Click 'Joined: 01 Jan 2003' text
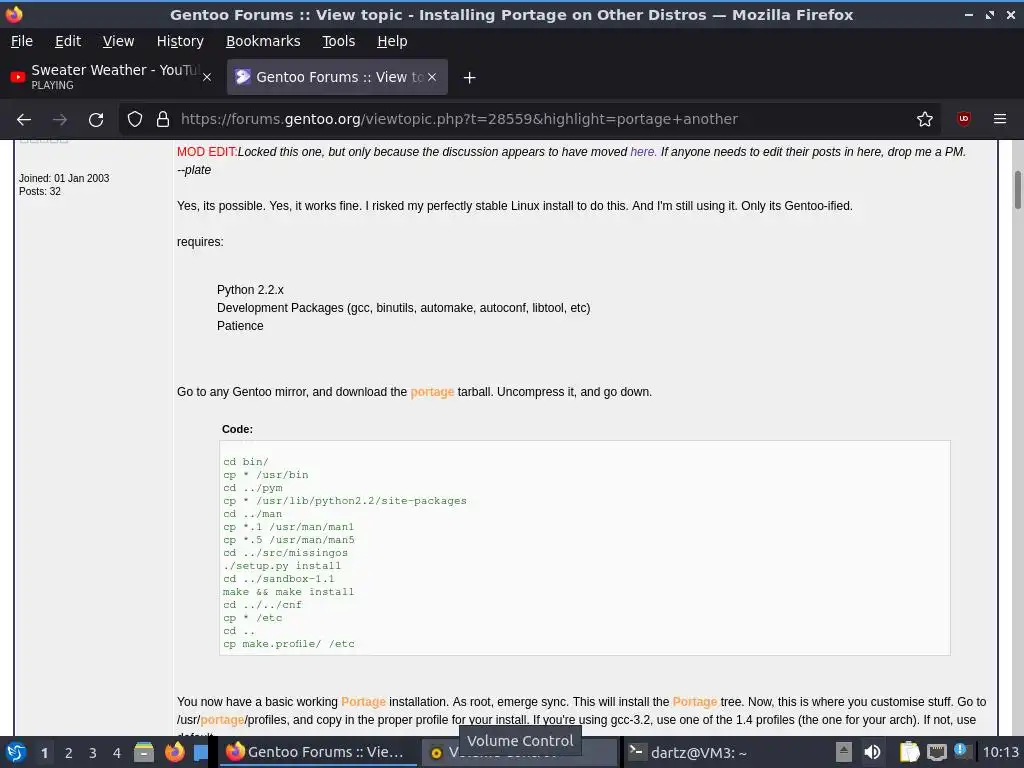Screen dimensions: 1024x768 tap(64, 178)
